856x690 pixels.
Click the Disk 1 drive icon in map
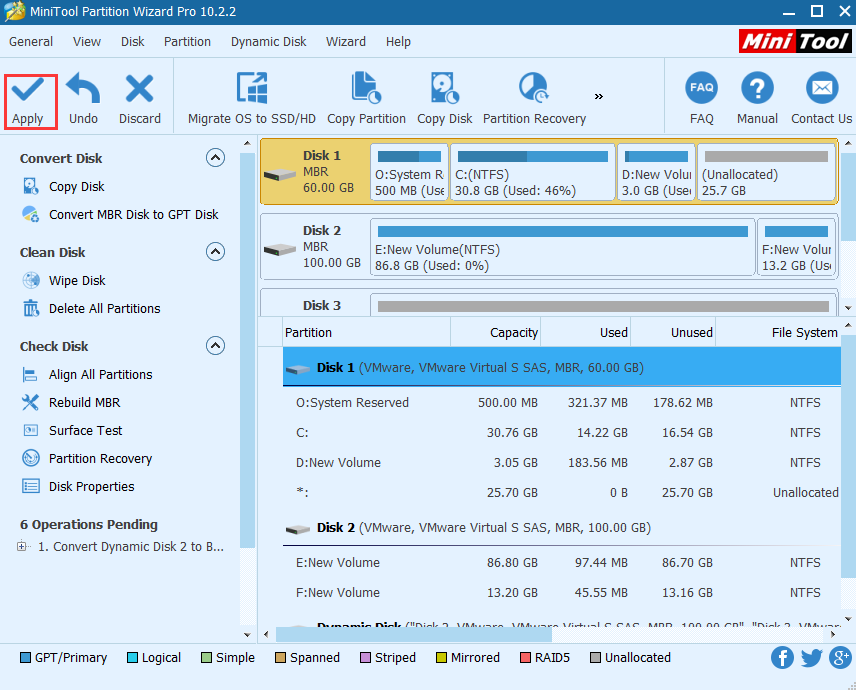point(280,175)
